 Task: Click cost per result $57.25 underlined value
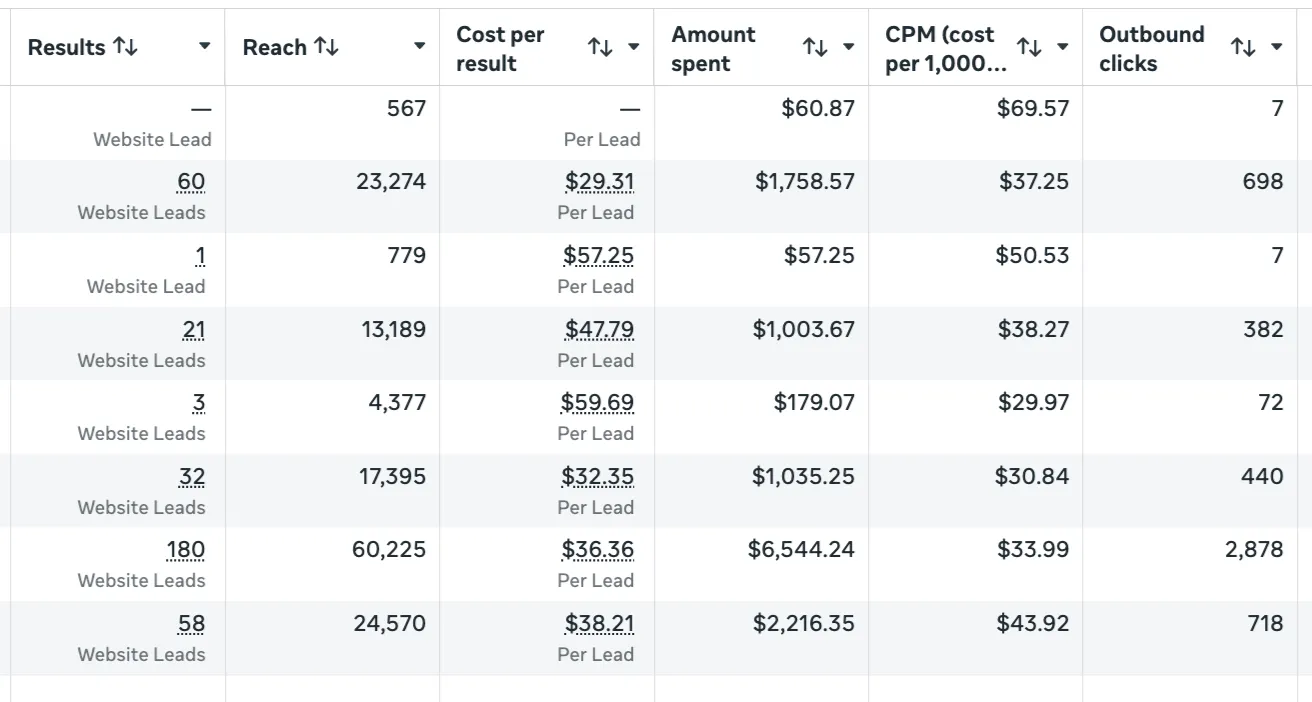click(x=598, y=256)
